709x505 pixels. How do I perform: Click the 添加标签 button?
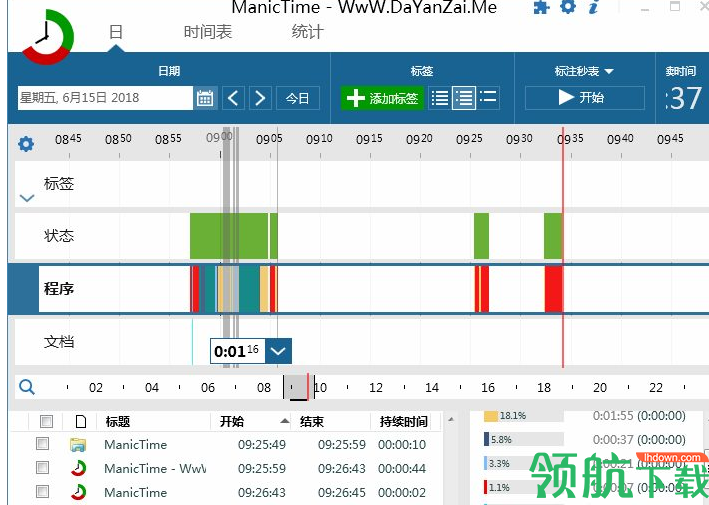(382, 98)
